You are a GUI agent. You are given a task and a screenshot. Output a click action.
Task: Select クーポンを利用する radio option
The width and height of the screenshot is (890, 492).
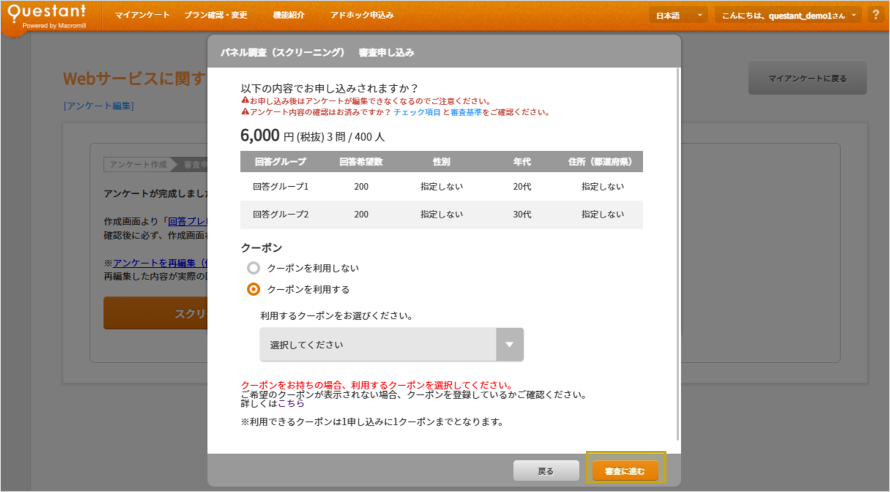click(254, 289)
